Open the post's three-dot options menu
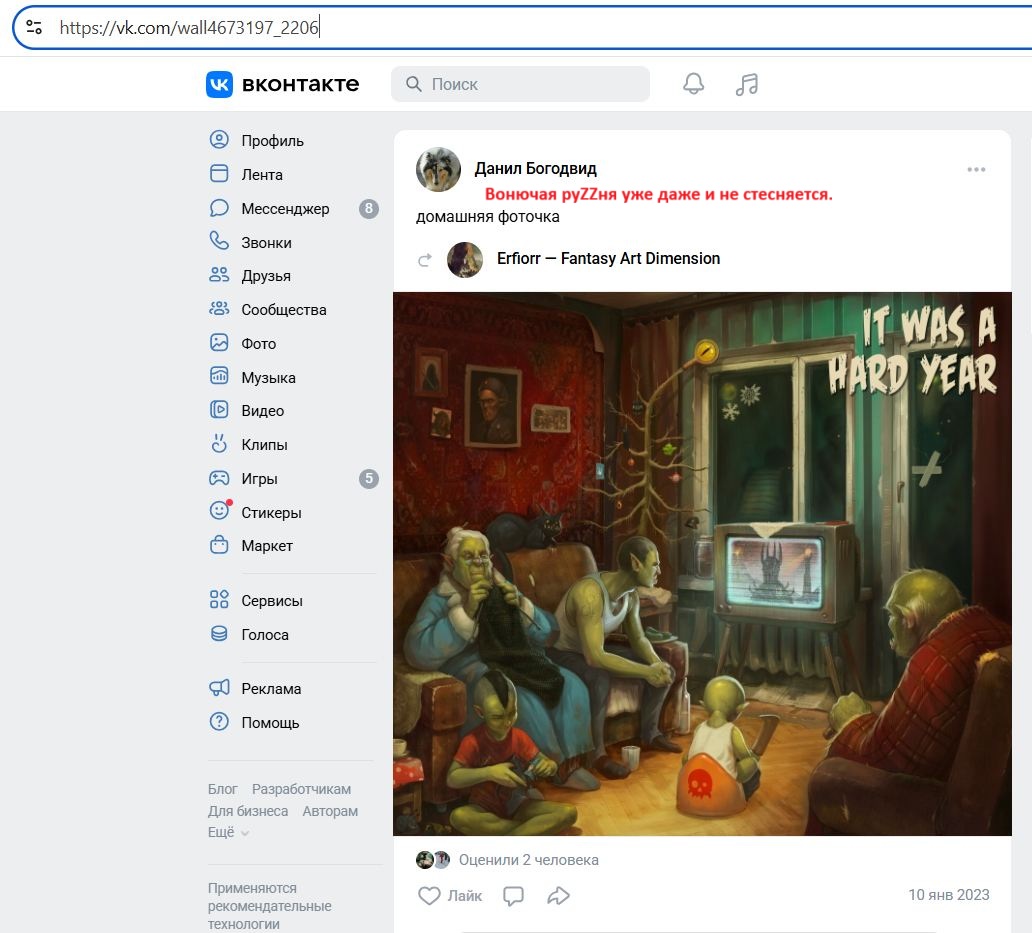Image resolution: width=1032 pixels, height=933 pixels. (x=976, y=170)
